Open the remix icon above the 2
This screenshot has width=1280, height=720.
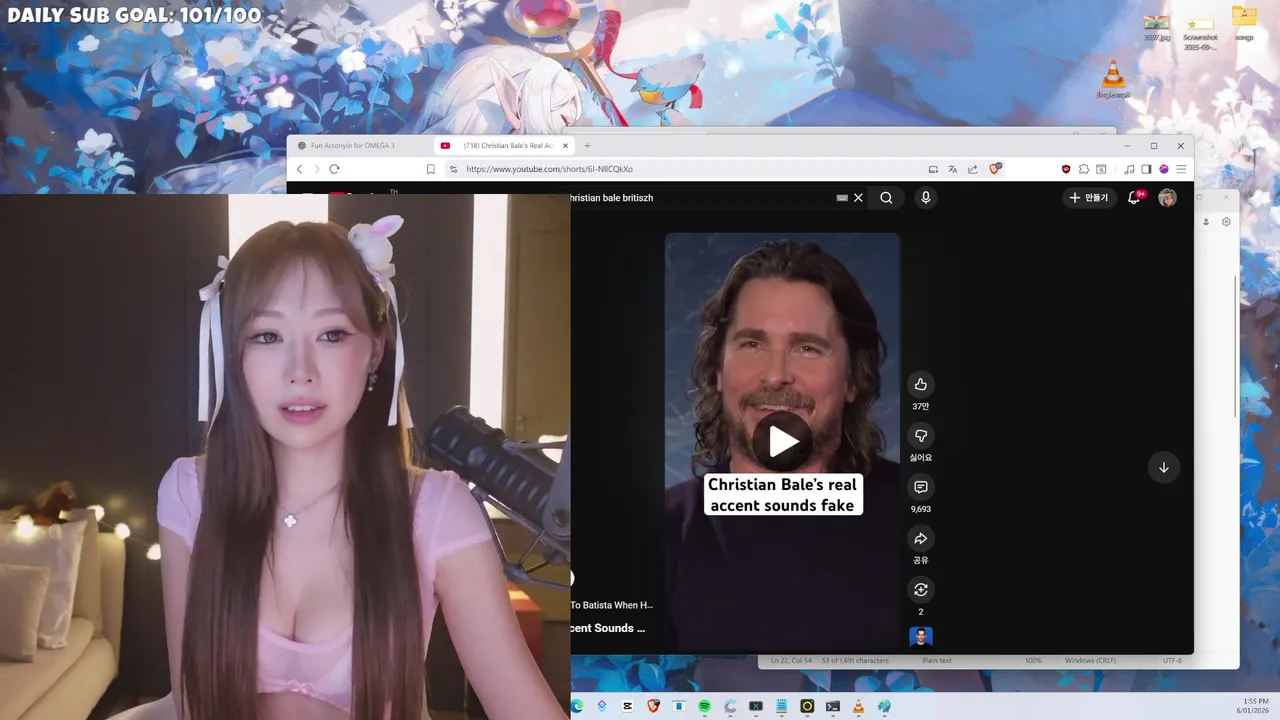coord(921,590)
